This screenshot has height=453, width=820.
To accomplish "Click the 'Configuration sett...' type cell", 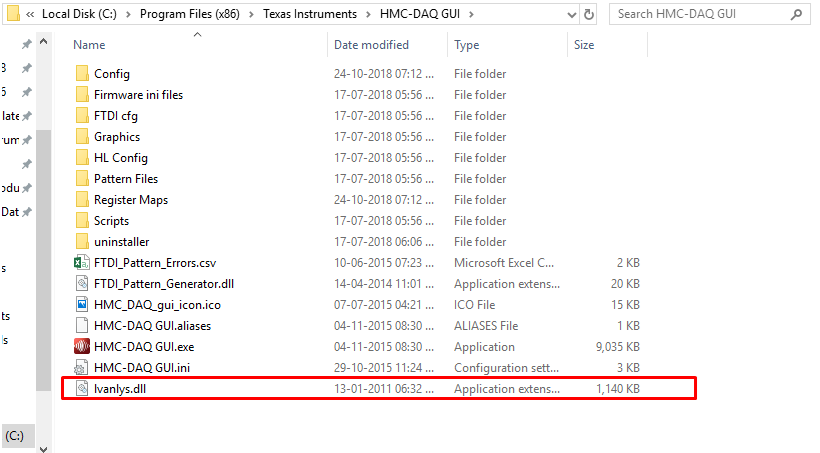I will tap(506, 368).
